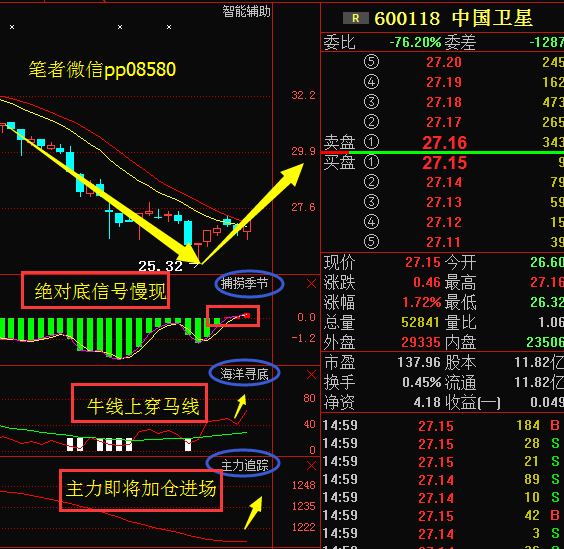This screenshot has height=549, width=564.
Task: Click sell level 5 circled number icon
Action: point(371,62)
